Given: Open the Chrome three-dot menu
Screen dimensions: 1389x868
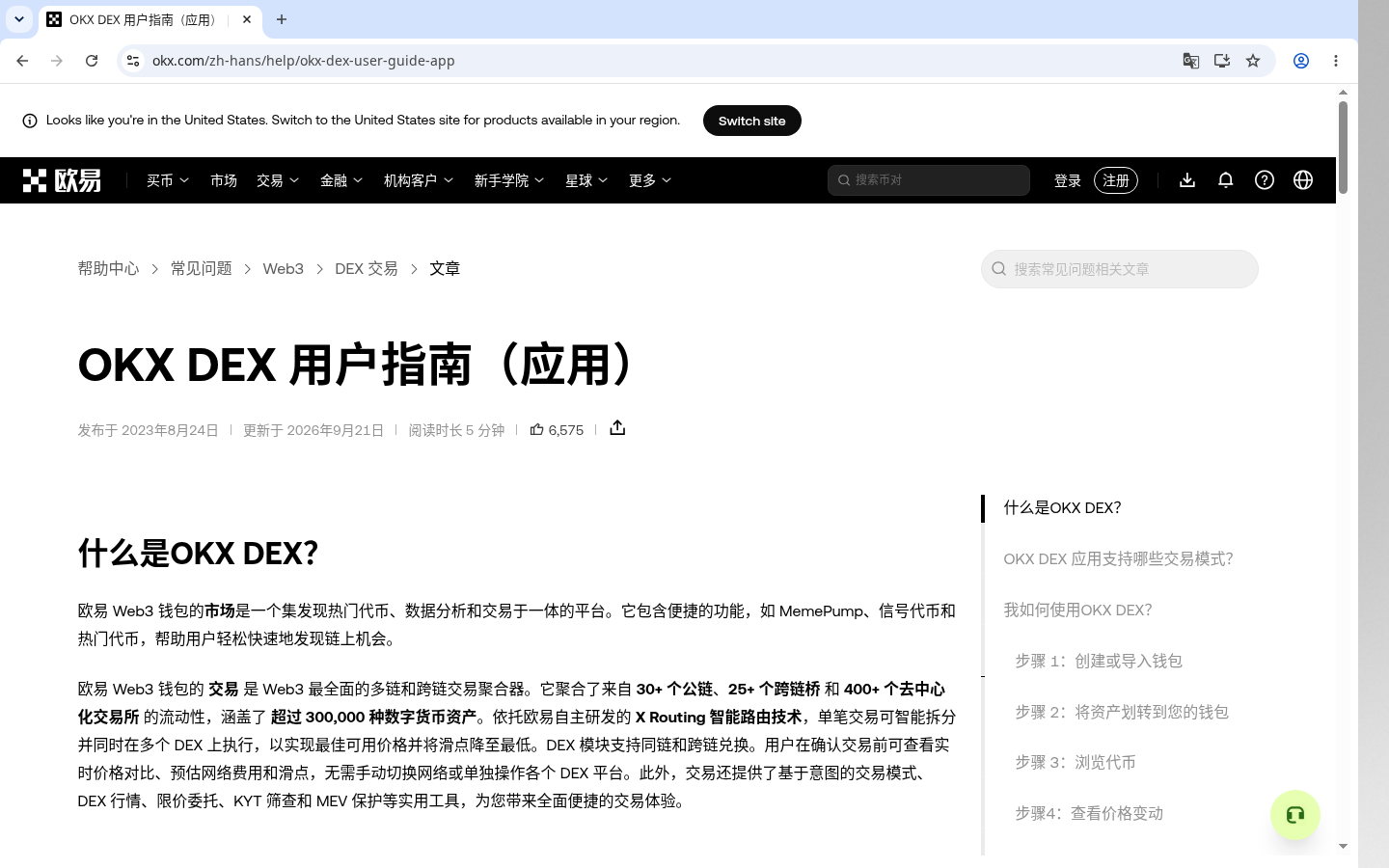Looking at the screenshot, I should [x=1336, y=61].
